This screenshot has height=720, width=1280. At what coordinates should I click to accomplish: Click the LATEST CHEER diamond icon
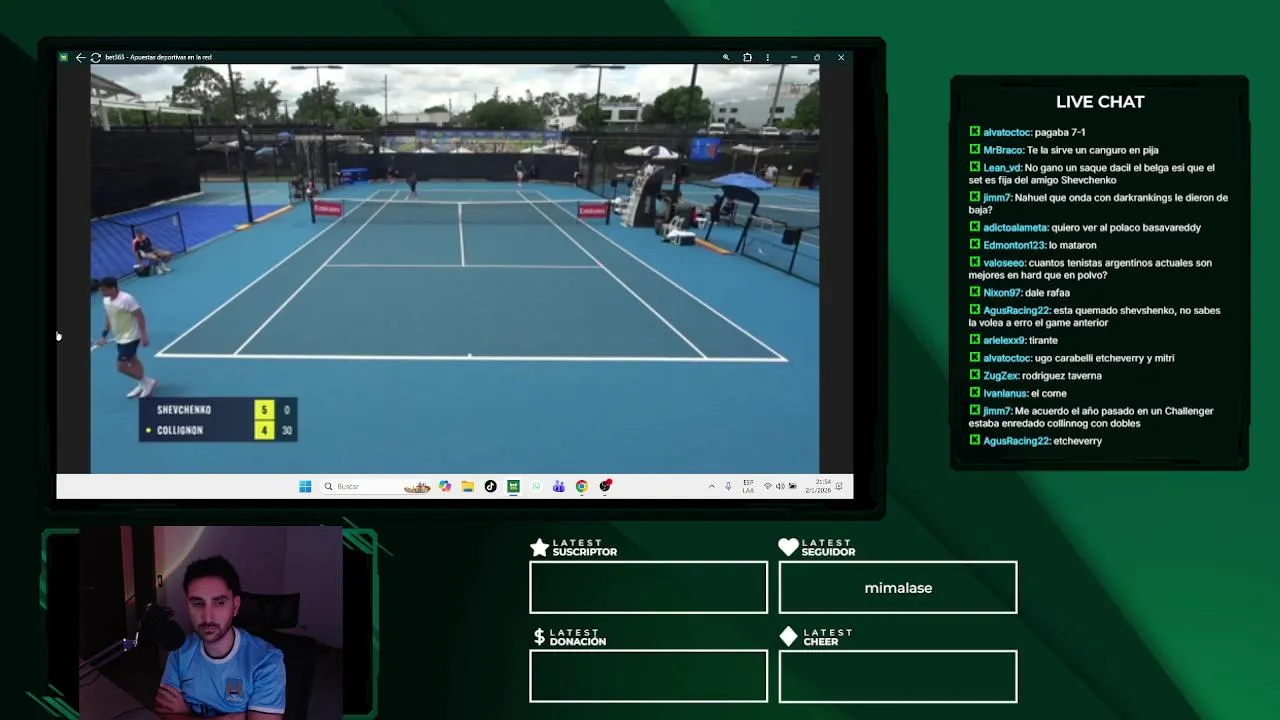pos(788,637)
